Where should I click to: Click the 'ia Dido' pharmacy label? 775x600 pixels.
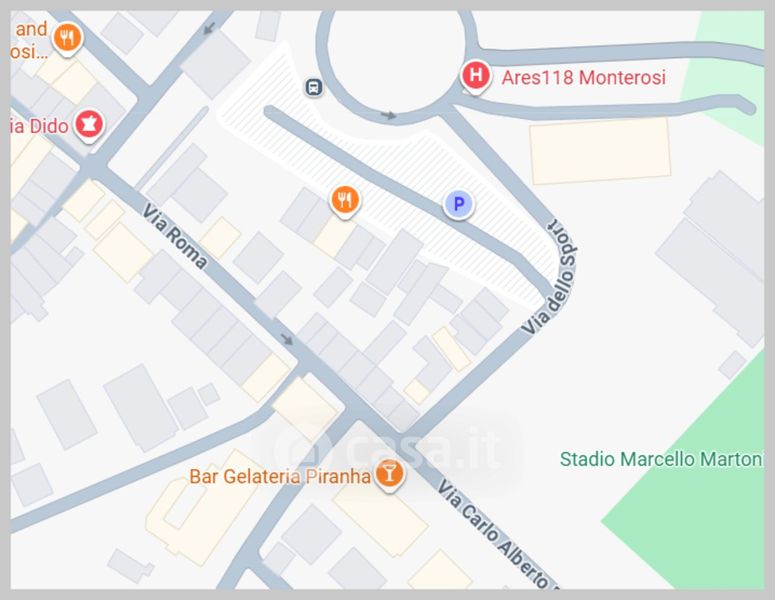pyautogui.click(x=40, y=127)
